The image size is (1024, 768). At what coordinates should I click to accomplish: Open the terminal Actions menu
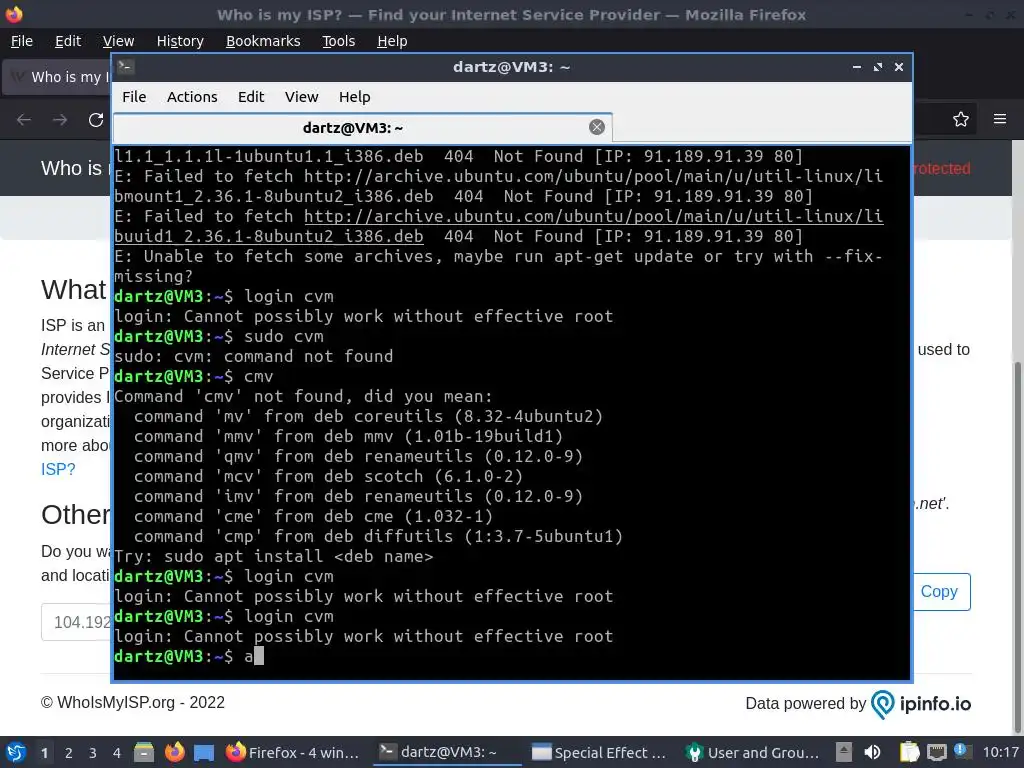(x=192, y=97)
